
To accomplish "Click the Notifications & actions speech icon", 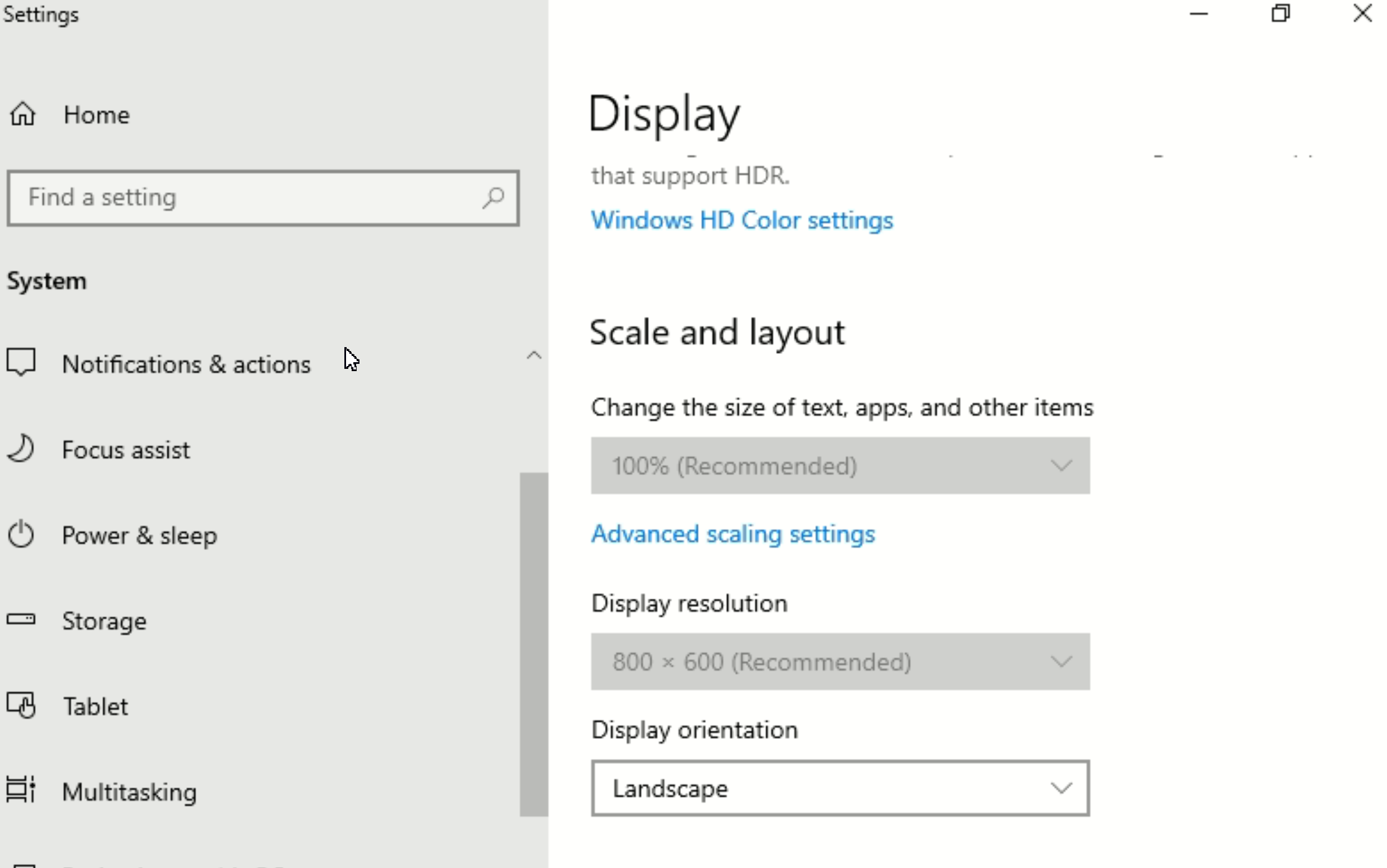I will point(21,363).
